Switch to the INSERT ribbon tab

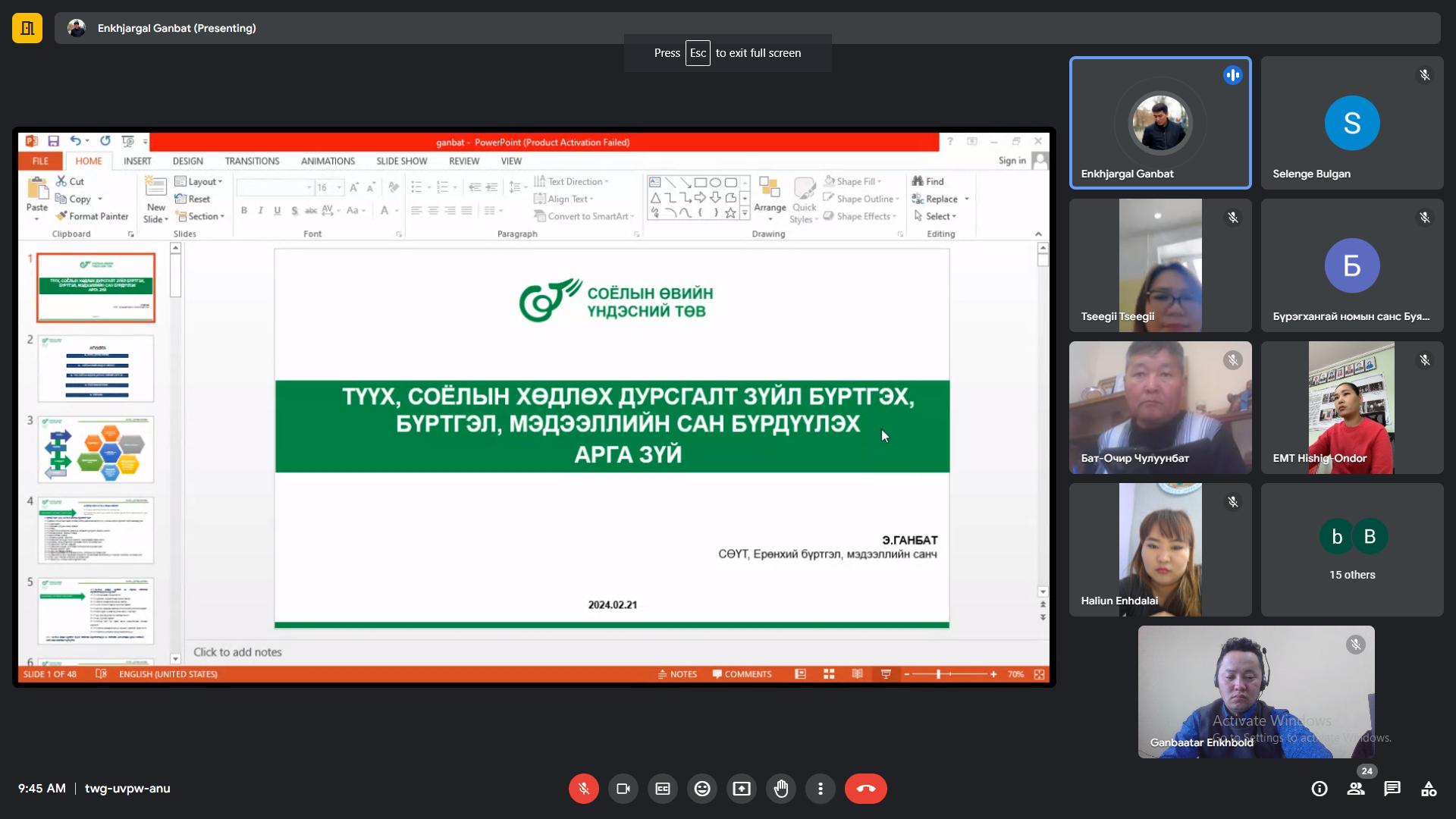tap(137, 161)
